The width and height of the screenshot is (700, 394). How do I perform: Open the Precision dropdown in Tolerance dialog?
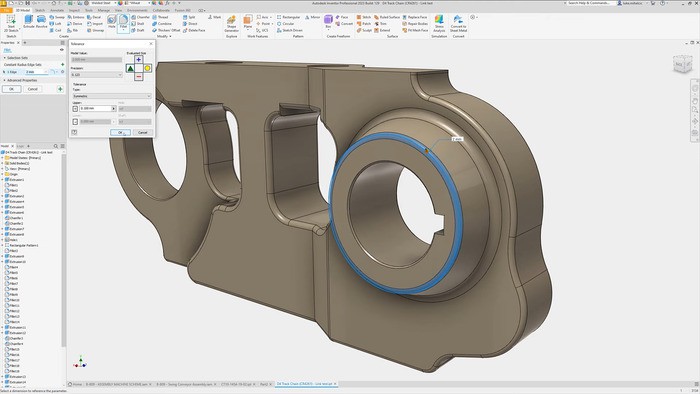point(96,75)
